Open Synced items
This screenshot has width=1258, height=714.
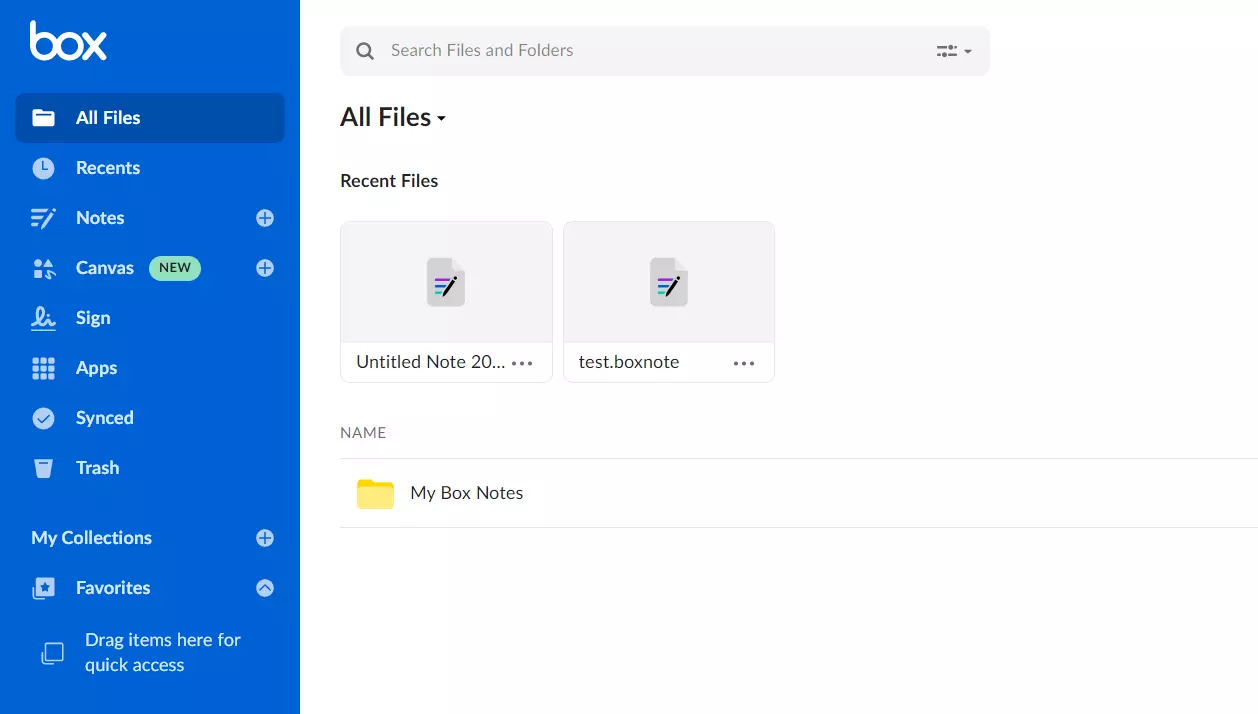pyautogui.click(x=104, y=418)
